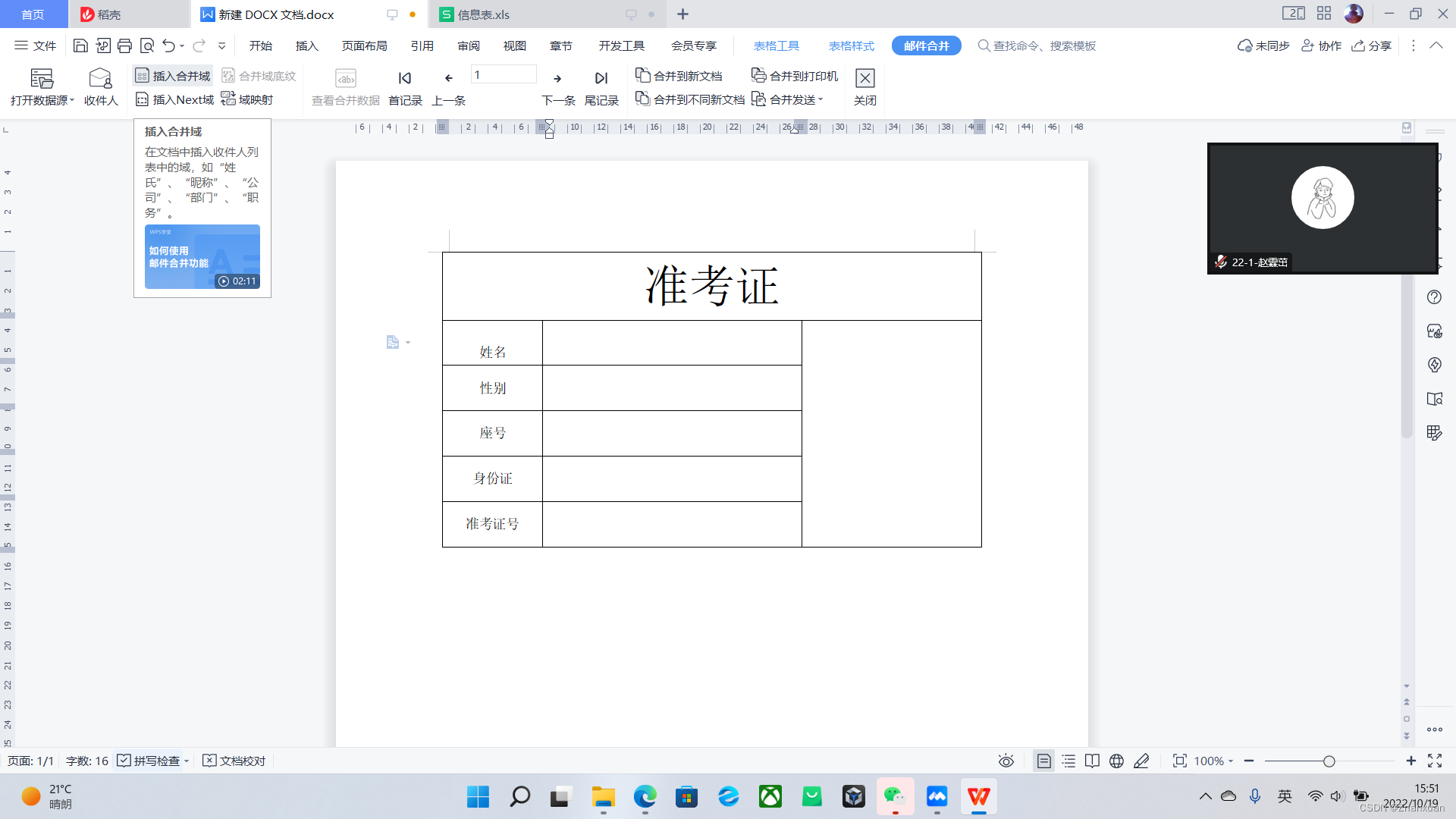Open the 插入 (Insert) ribbon tab

[306, 45]
